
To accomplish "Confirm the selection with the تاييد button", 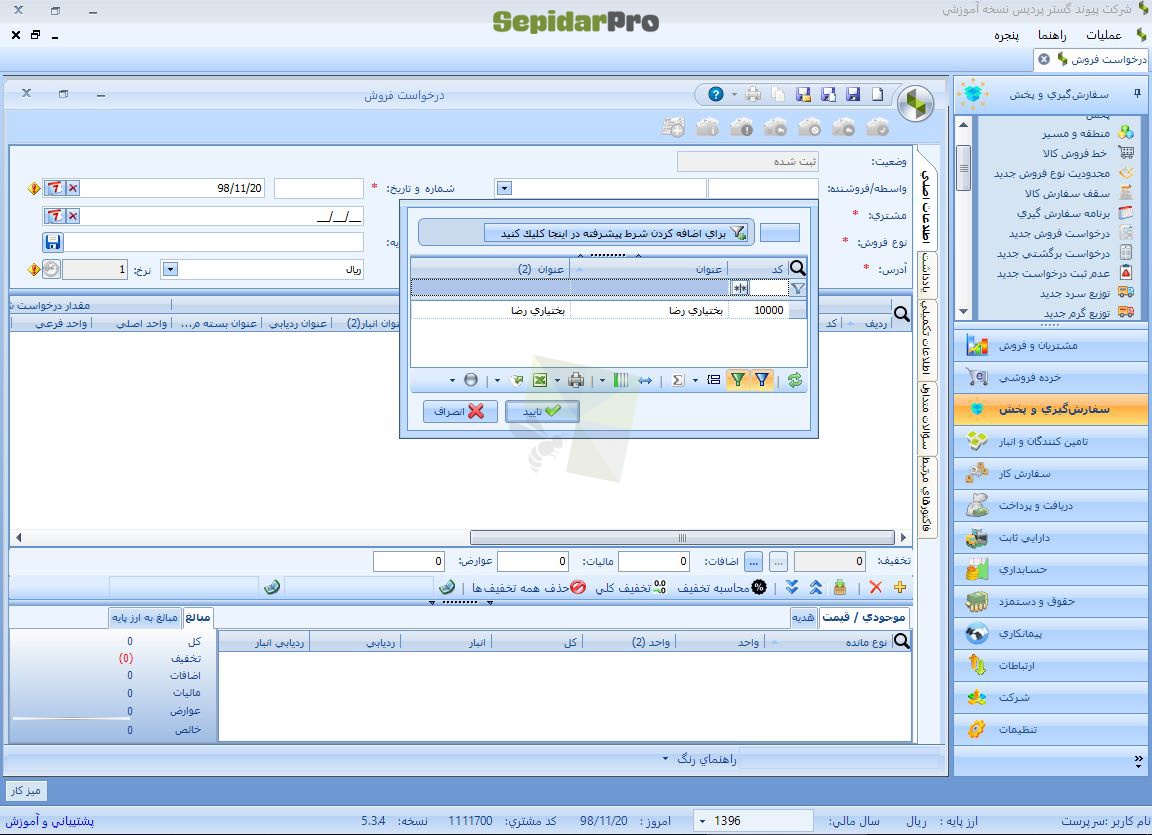I will point(542,411).
